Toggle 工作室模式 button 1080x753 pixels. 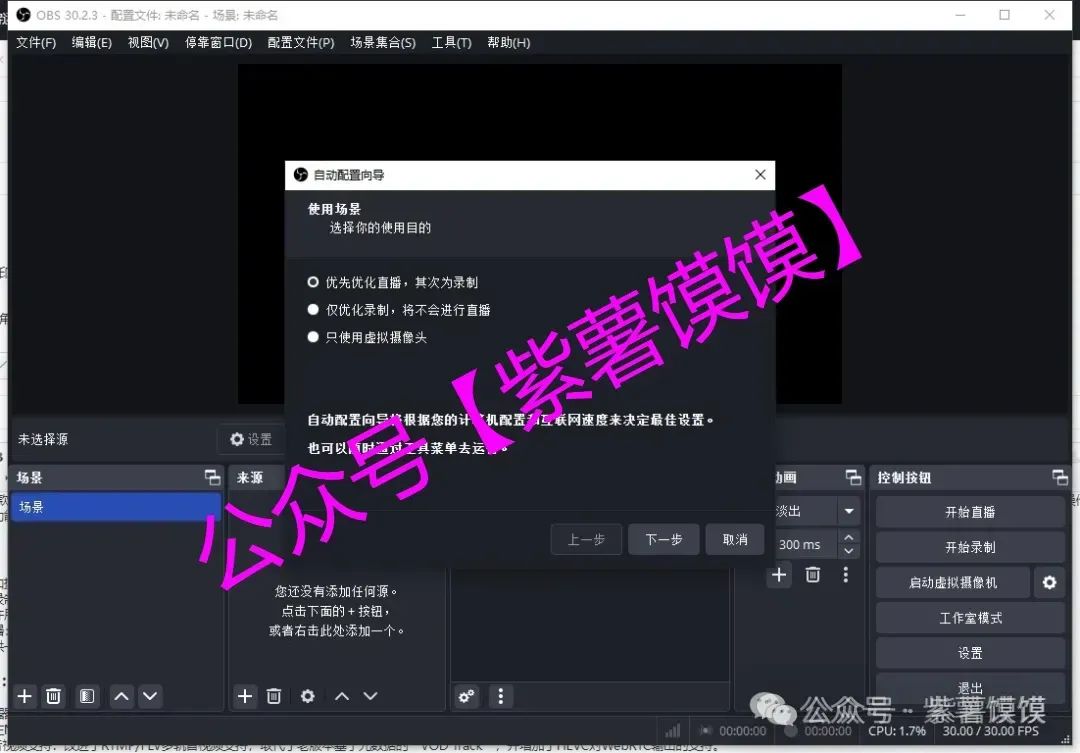pyautogui.click(x=970, y=618)
